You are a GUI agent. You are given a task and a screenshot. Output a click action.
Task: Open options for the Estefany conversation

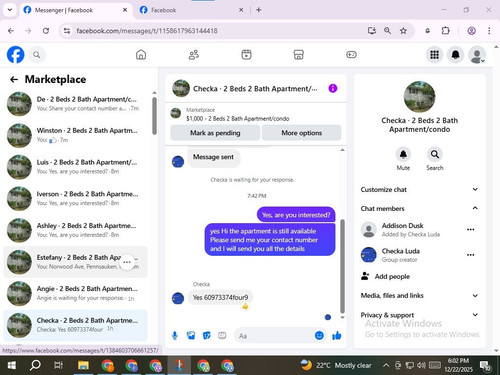click(127, 262)
